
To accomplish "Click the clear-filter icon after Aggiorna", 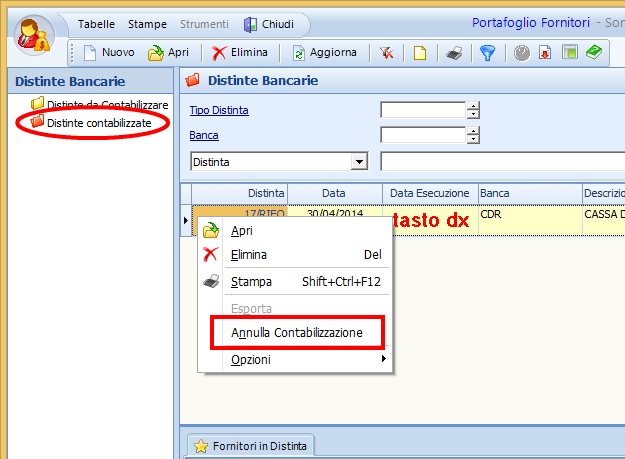I will pos(387,53).
